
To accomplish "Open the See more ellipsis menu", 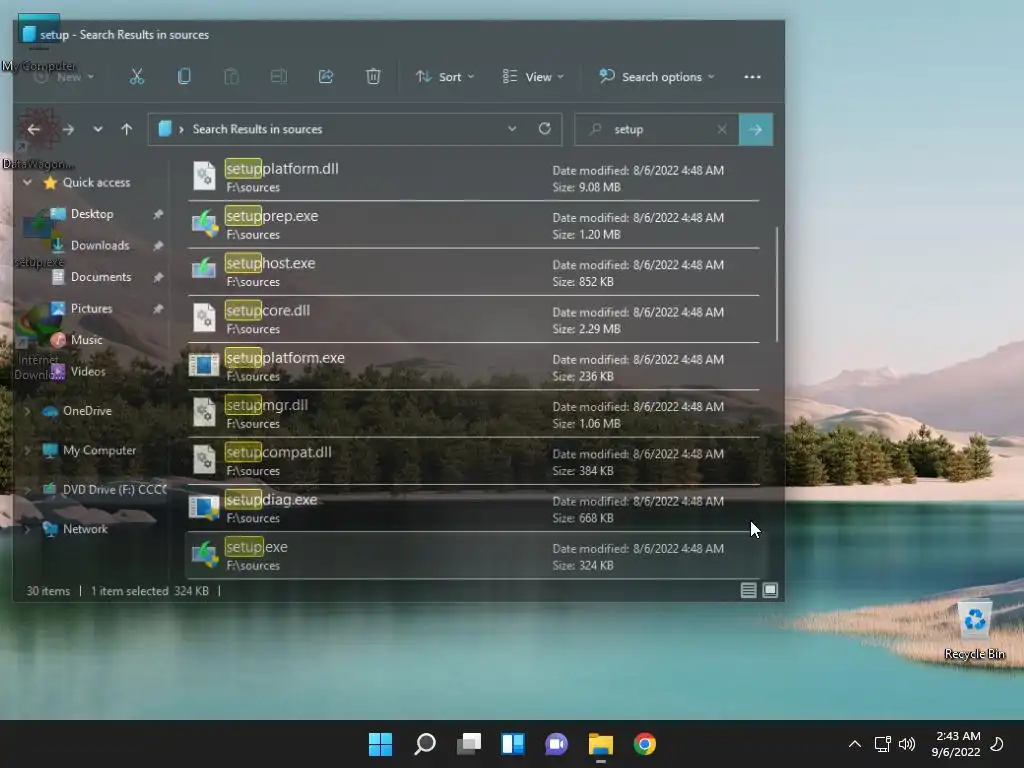I will [x=752, y=76].
